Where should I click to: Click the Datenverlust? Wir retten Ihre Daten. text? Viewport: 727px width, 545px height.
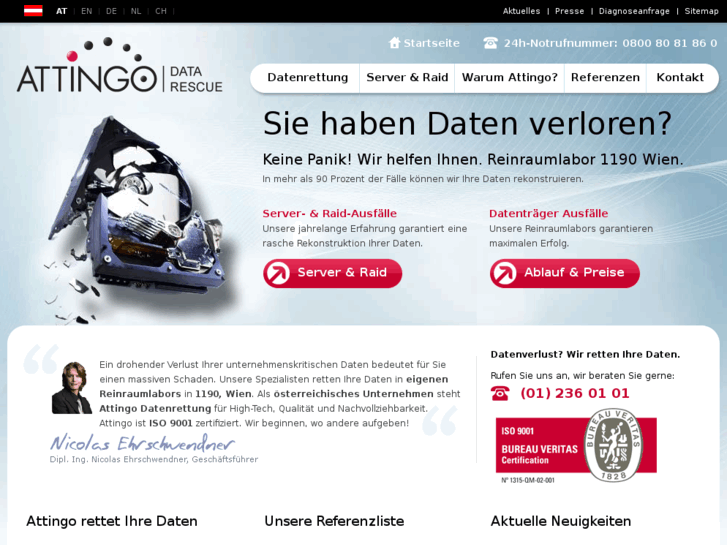(585, 354)
